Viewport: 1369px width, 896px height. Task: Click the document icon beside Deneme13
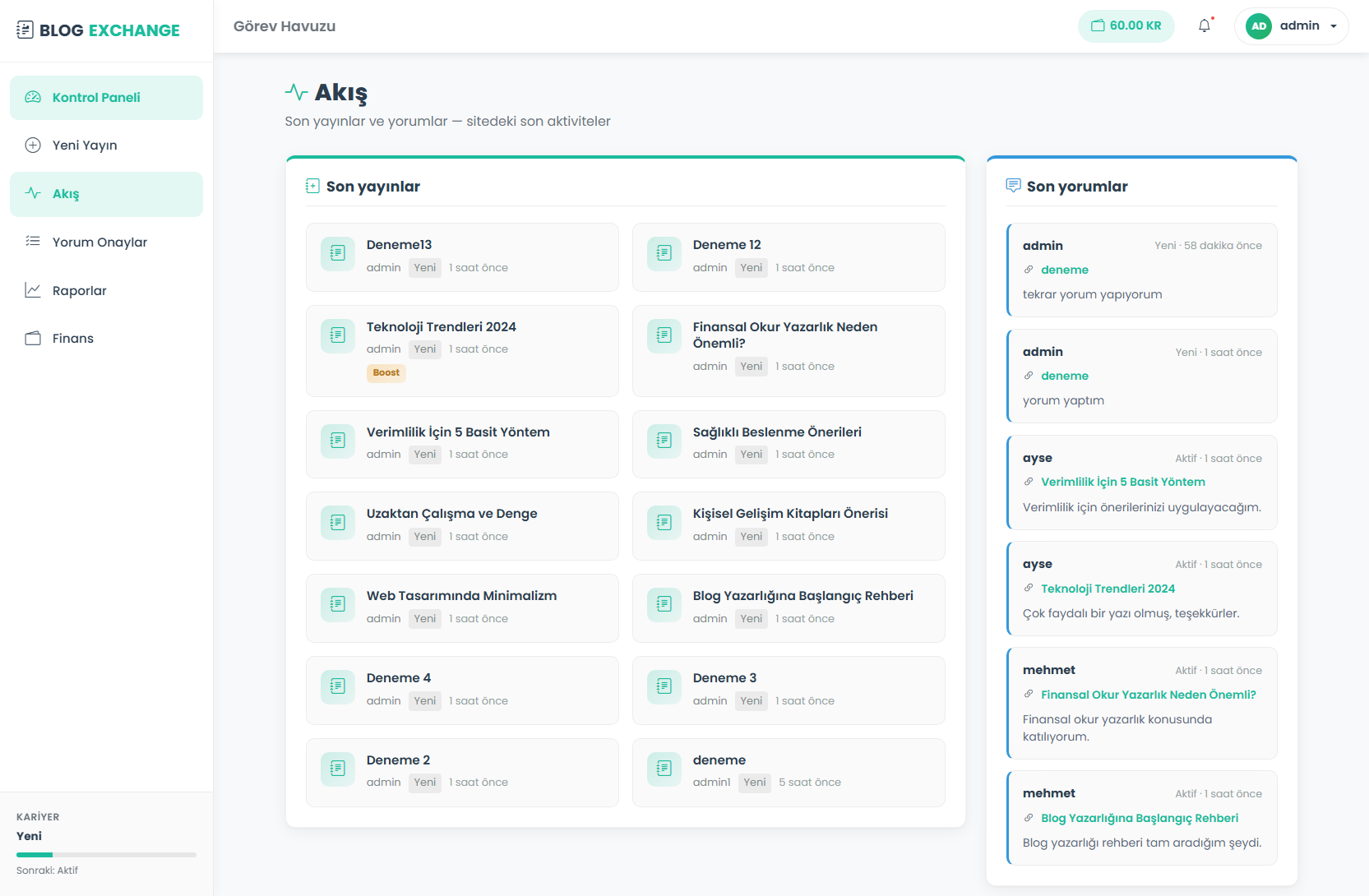click(338, 253)
